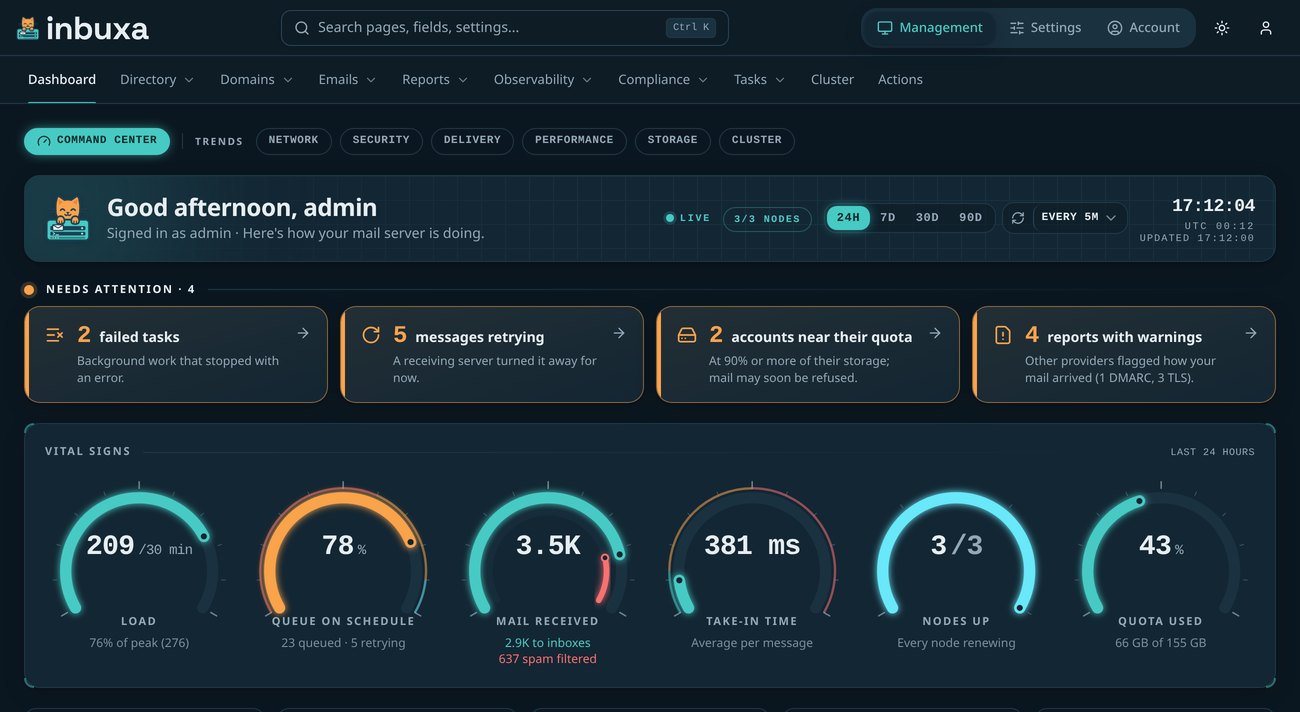1300x712 pixels.
Task: Select the 7D time range
Action: tap(887, 218)
